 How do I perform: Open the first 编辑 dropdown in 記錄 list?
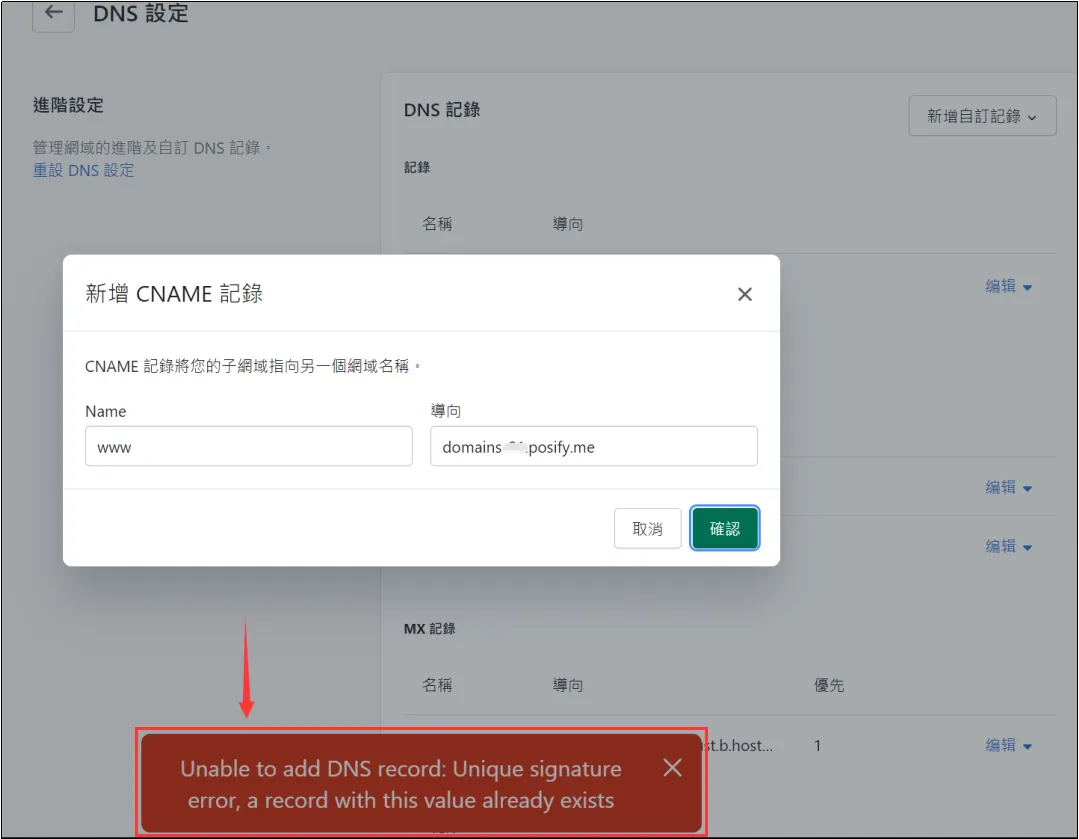pyautogui.click(x=1008, y=286)
